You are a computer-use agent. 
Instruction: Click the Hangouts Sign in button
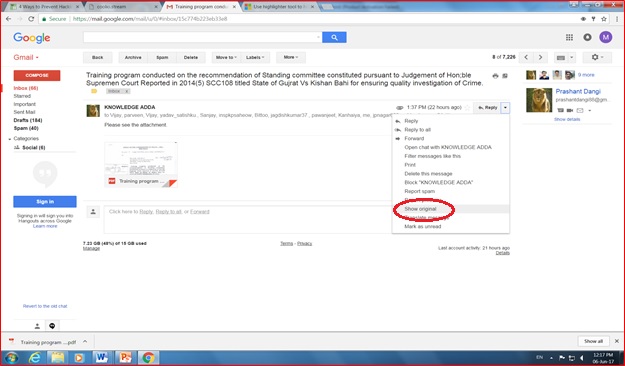(x=45, y=201)
